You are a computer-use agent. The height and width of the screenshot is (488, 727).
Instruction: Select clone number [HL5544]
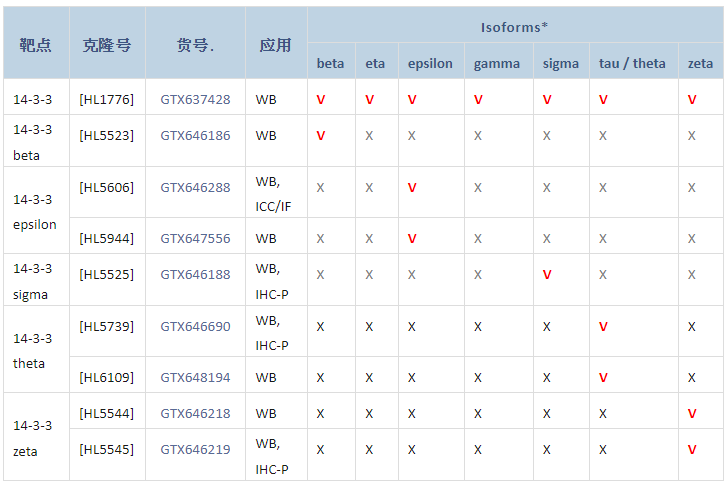tap(107, 413)
